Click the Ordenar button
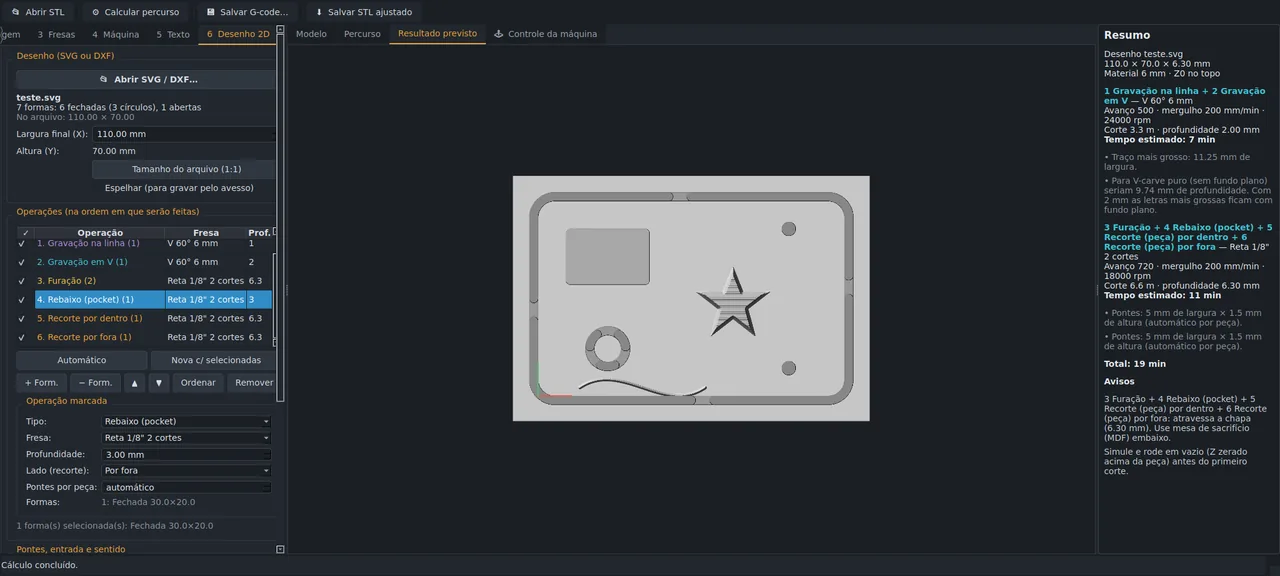Viewport: 1280px width, 576px height. pyautogui.click(x=198, y=383)
